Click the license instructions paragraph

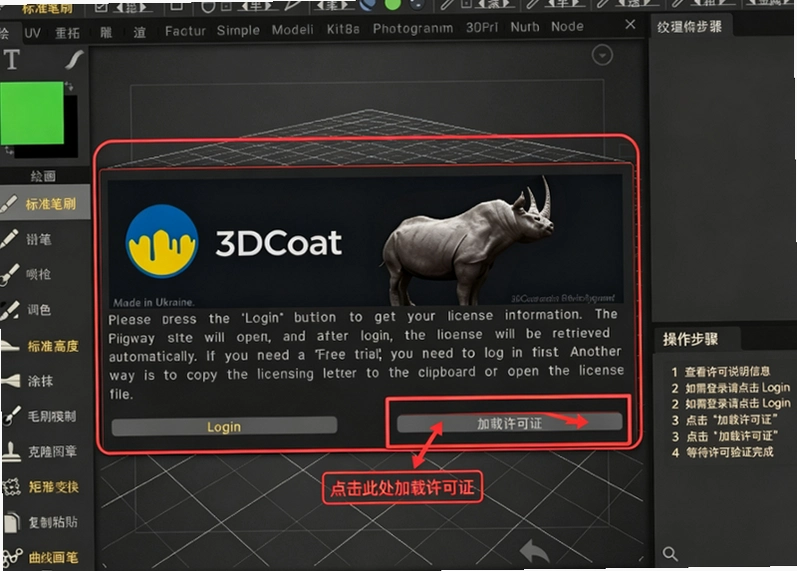click(x=365, y=354)
